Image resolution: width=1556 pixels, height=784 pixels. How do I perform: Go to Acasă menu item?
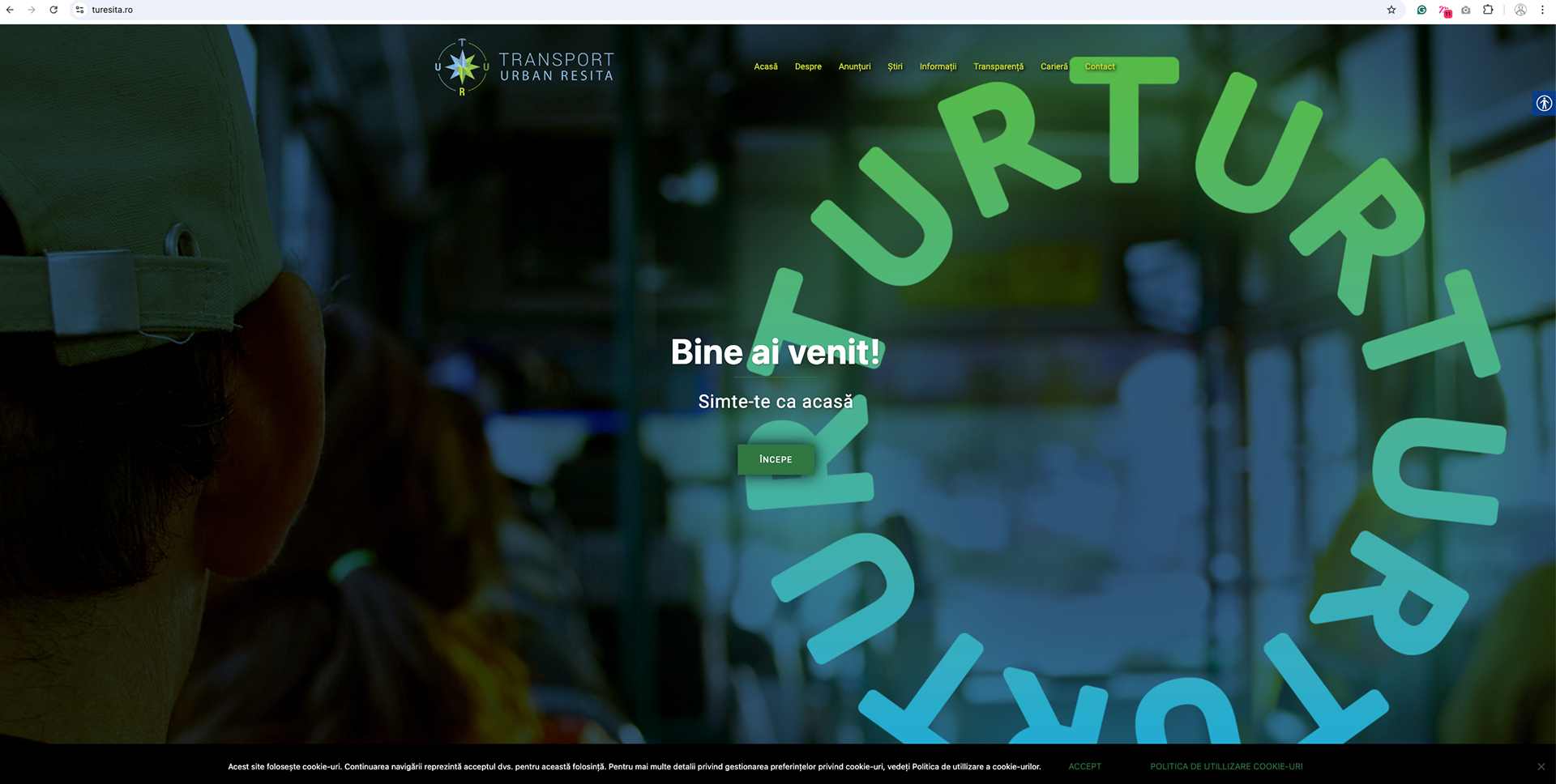tap(766, 66)
